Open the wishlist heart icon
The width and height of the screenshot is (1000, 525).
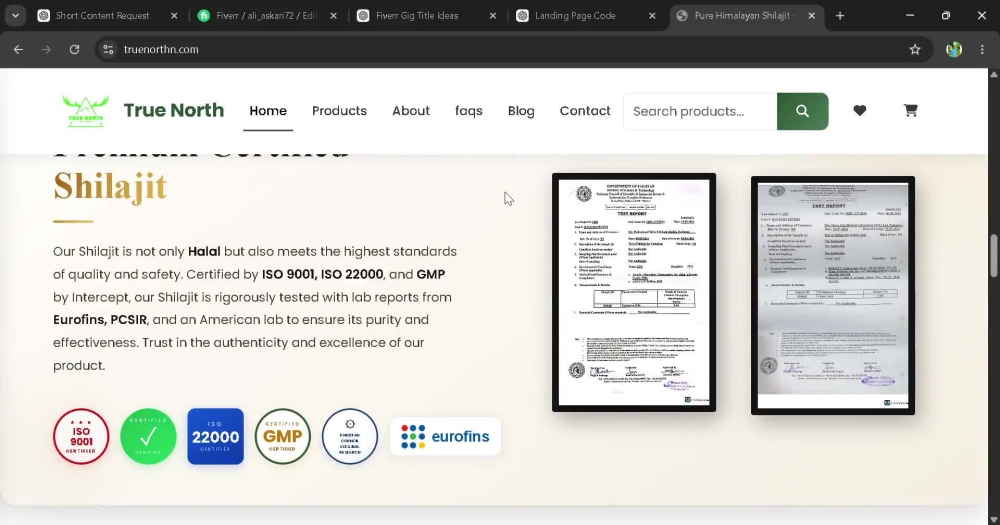[x=860, y=110]
